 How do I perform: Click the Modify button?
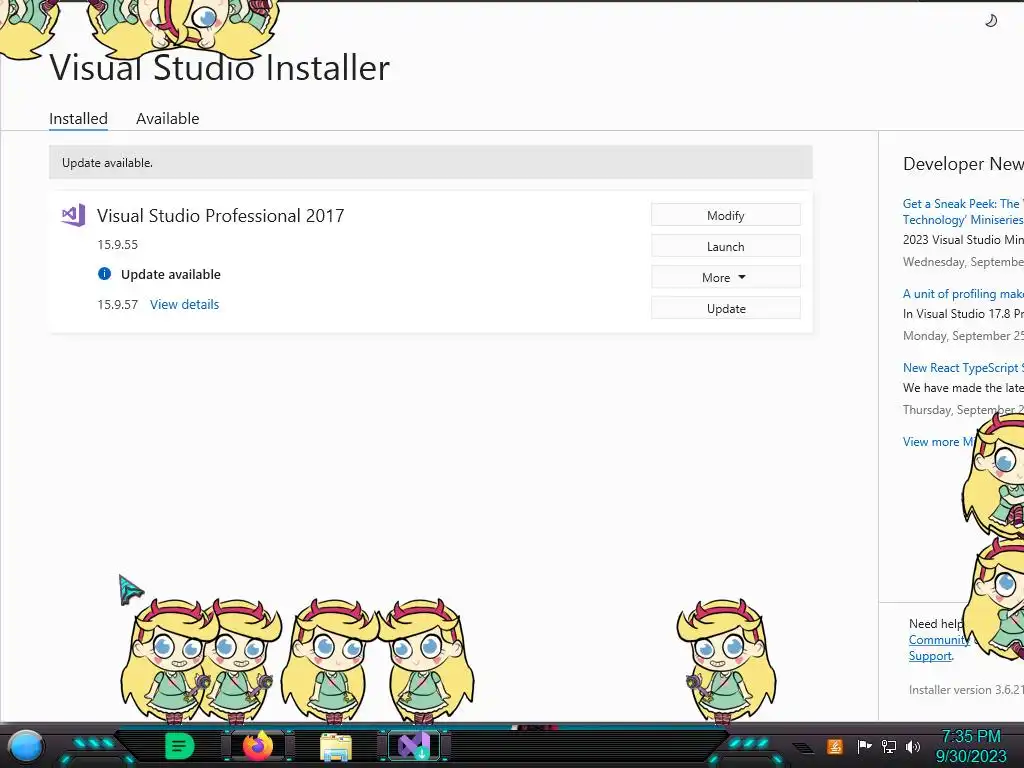726,216
